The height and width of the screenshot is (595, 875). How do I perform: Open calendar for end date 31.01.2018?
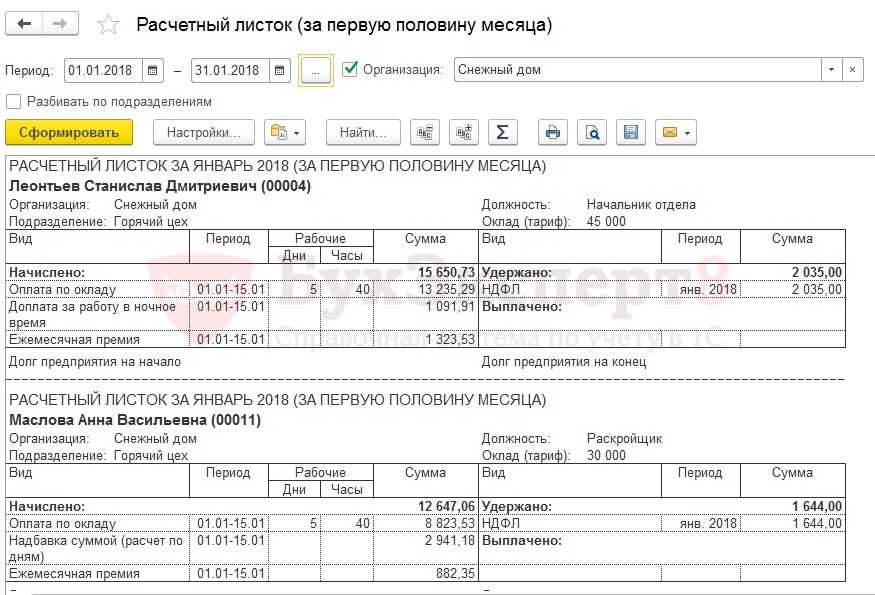[x=280, y=71]
